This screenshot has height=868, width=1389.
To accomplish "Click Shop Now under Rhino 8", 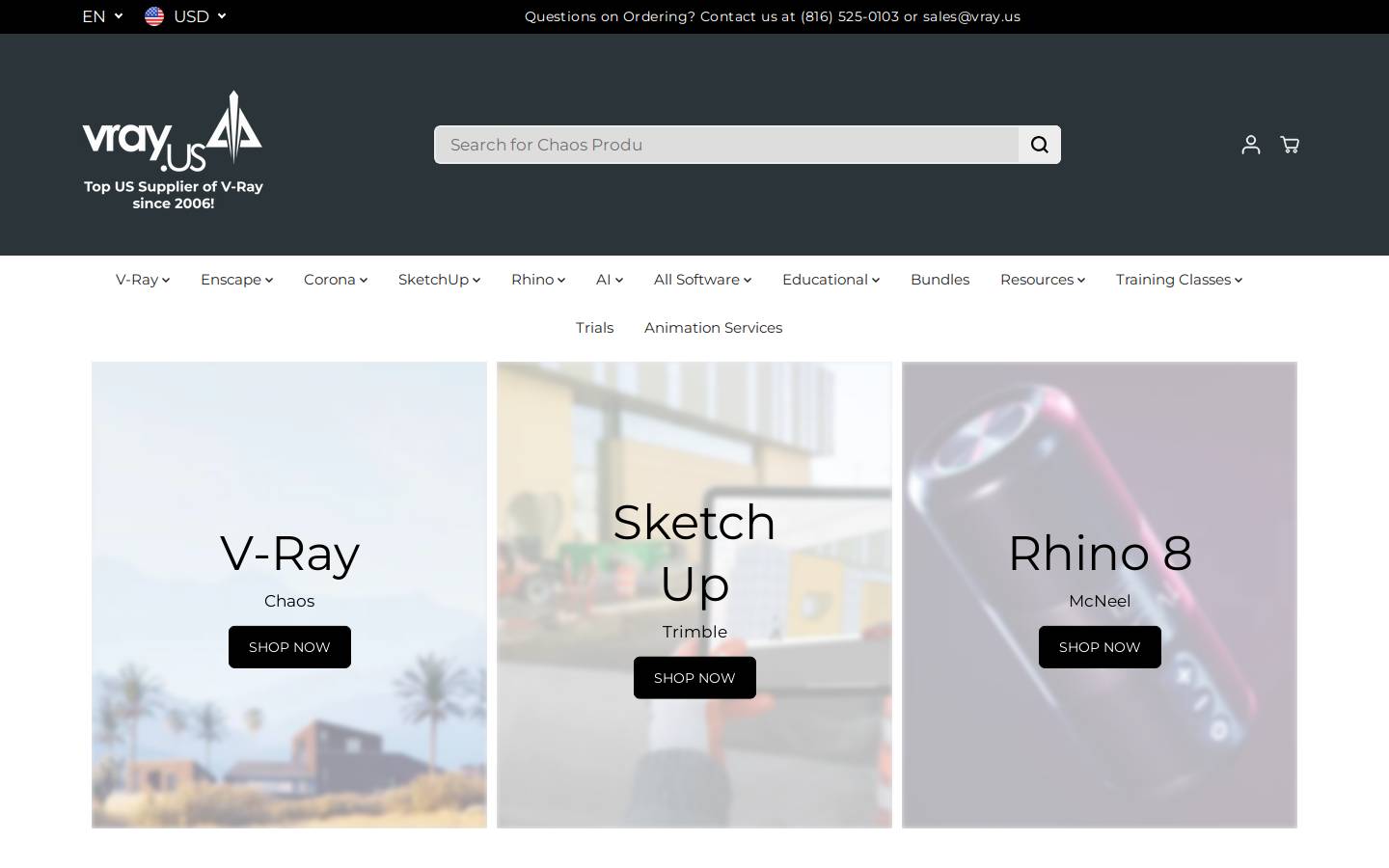I will click(x=1100, y=647).
